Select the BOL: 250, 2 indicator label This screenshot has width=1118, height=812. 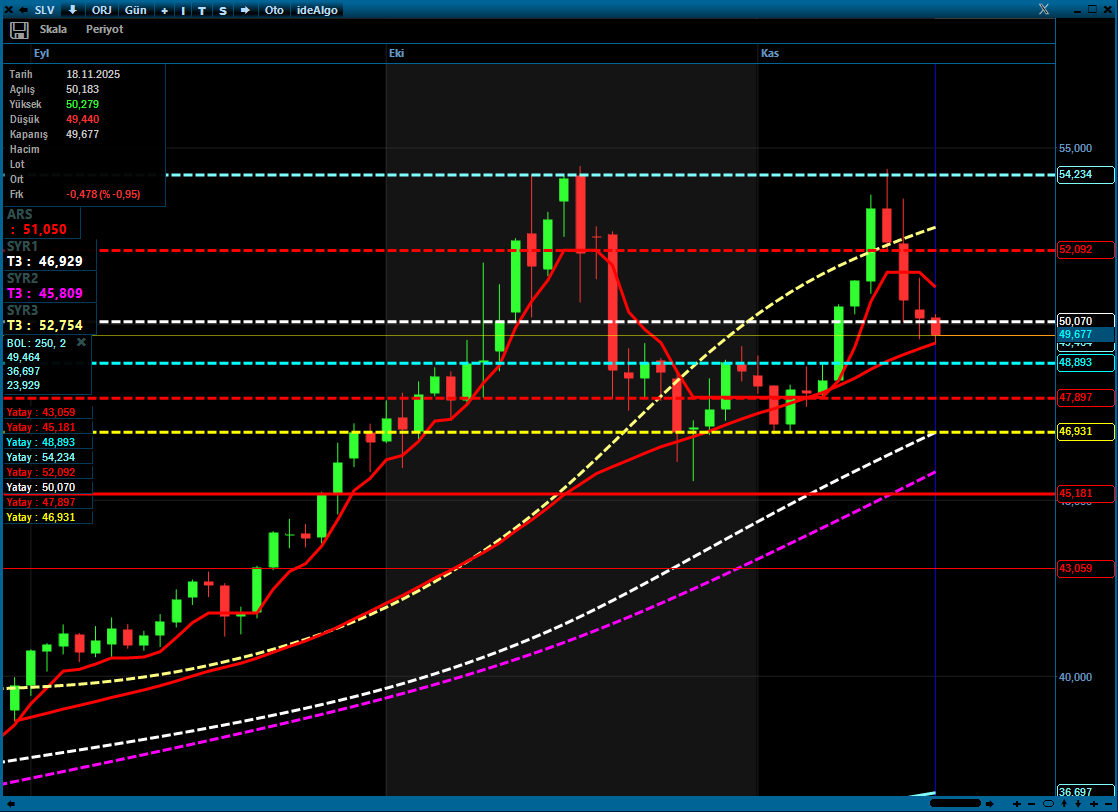[x=36, y=343]
